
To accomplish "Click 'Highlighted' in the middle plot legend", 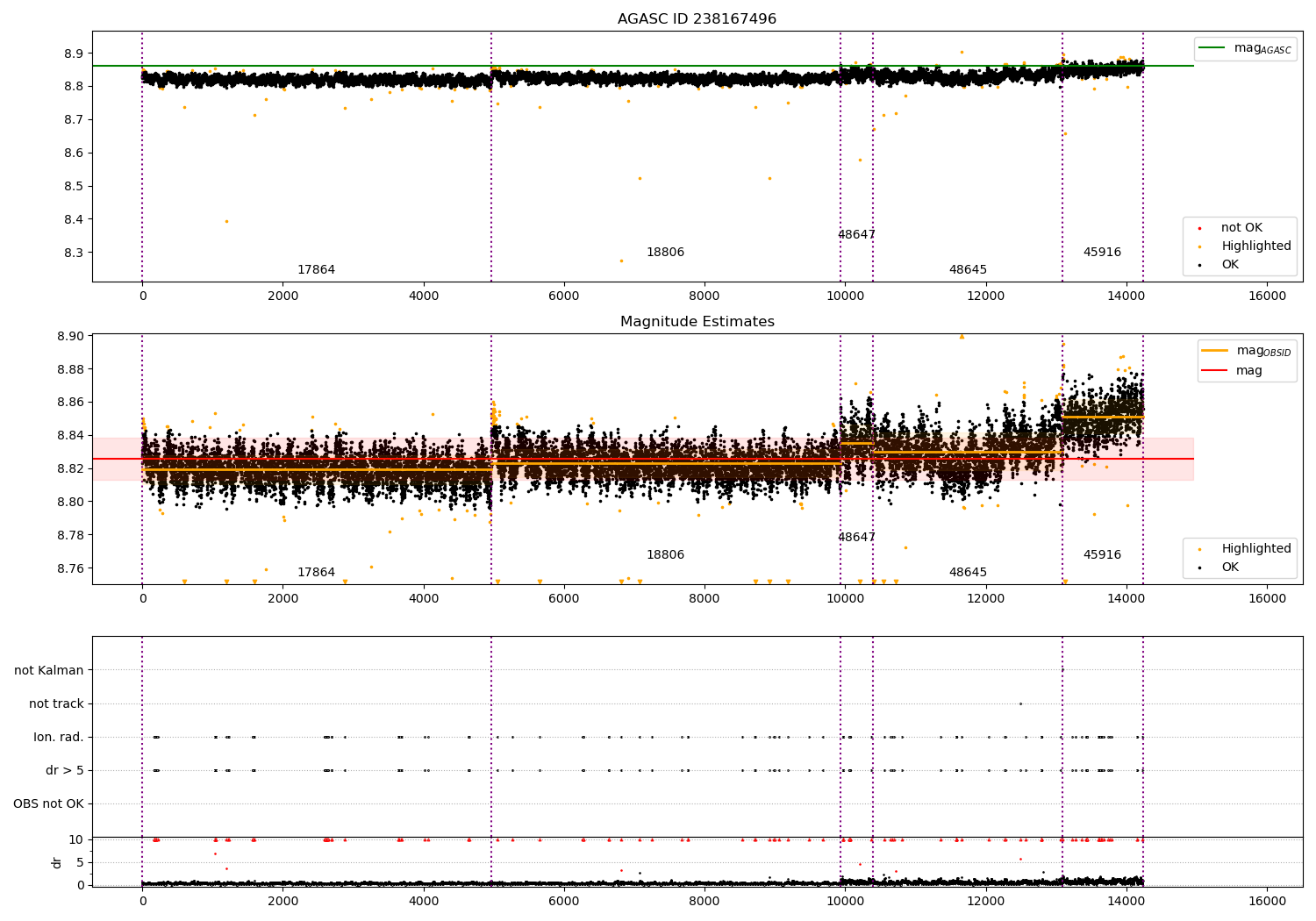I will pyautogui.click(x=1255, y=549).
